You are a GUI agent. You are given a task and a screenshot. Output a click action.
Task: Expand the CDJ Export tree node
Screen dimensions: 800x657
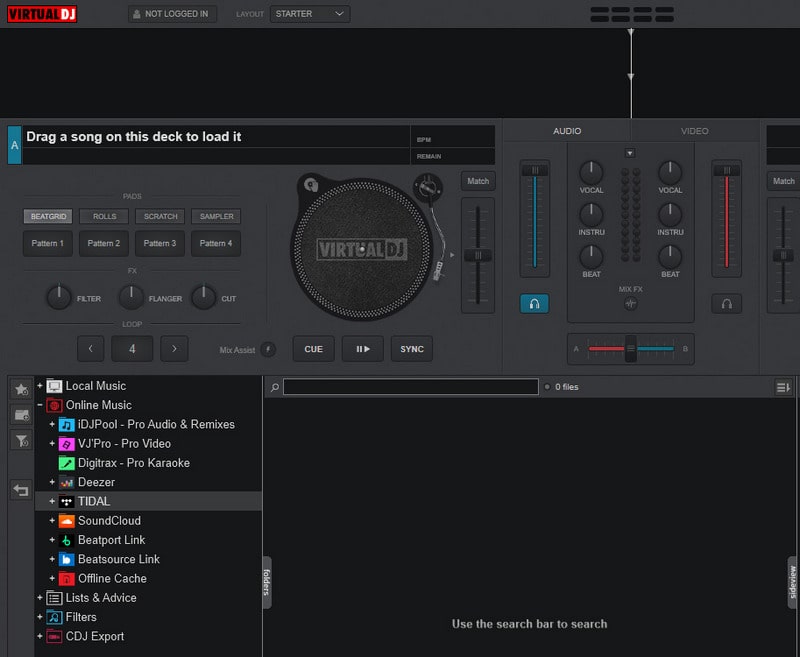tap(40, 636)
